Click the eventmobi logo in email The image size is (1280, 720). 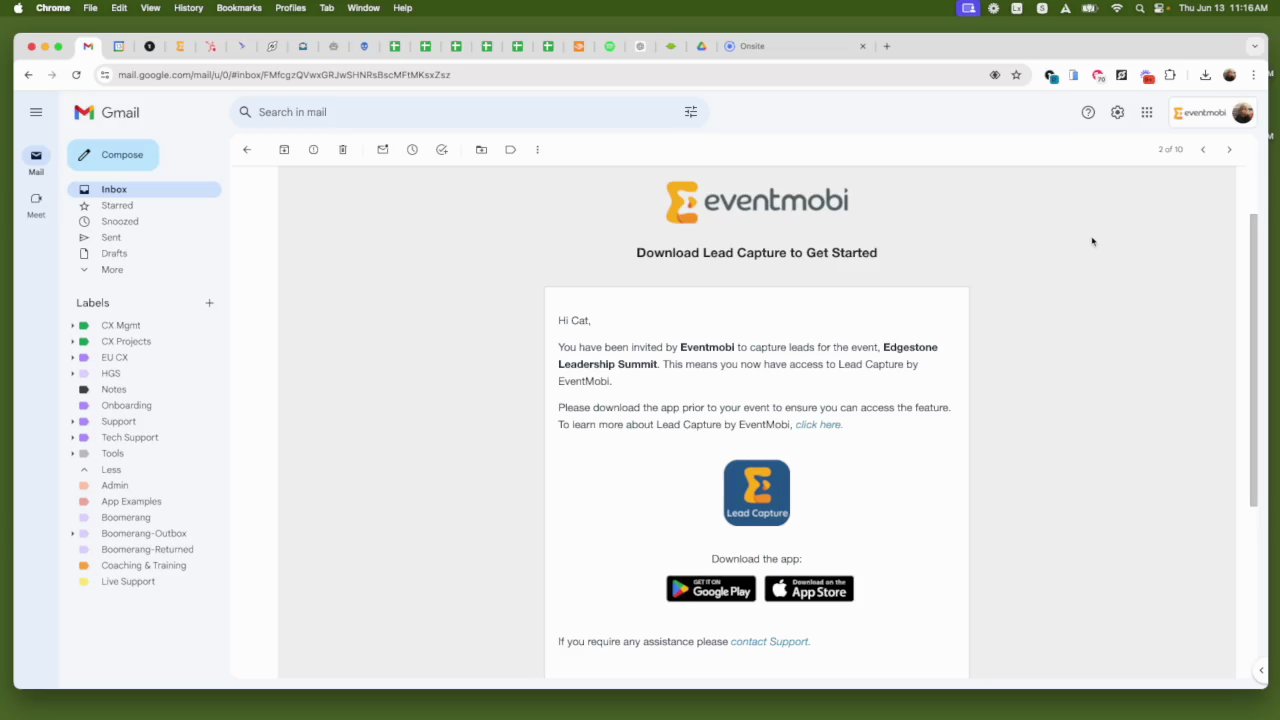757,202
